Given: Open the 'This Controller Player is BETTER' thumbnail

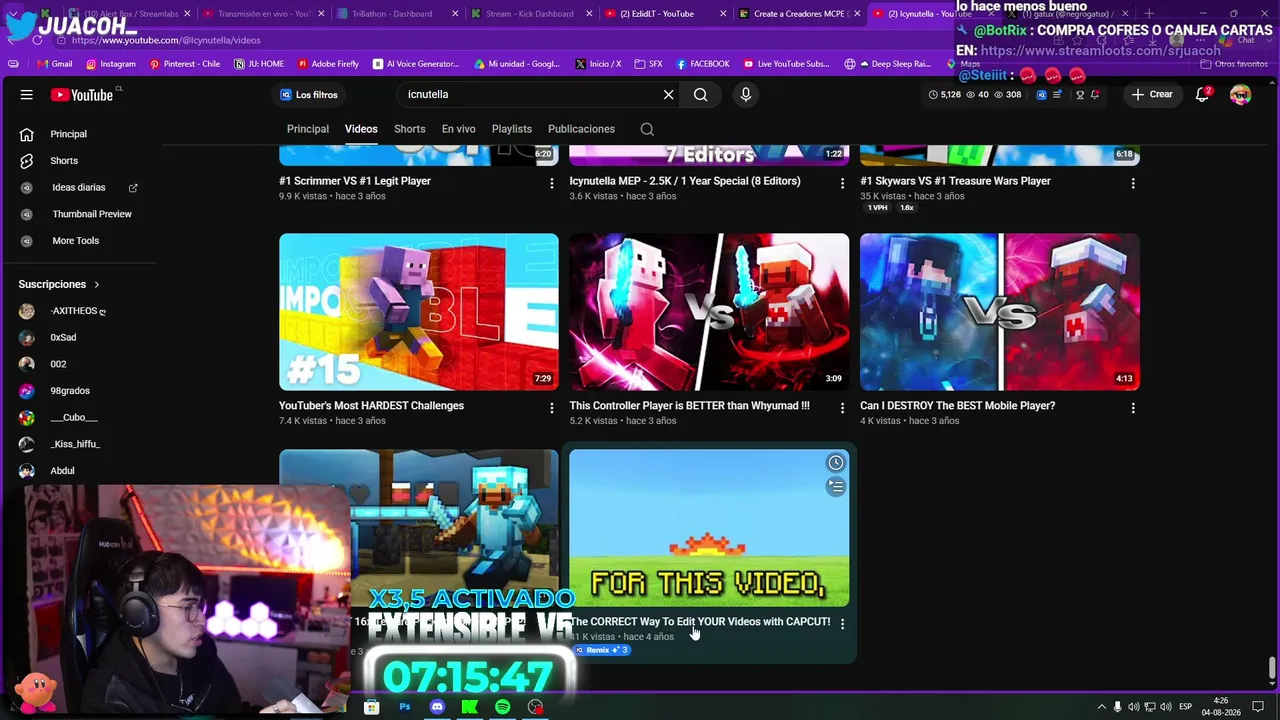Looking at the screenshot, I should click(x=709, y=312).
